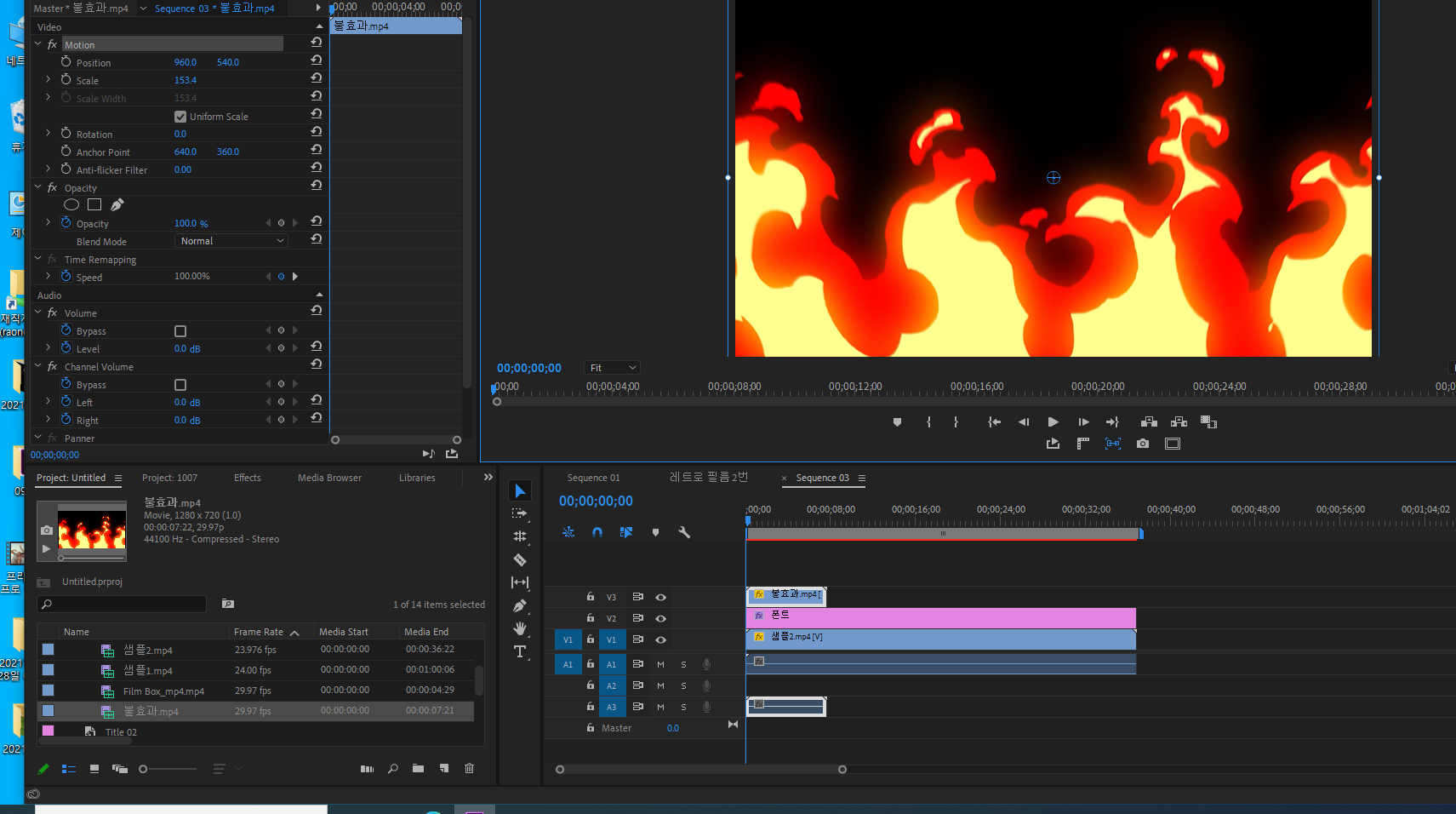Collapse the Opacity effect group
Screen dimensions: 1456x814
[x=37, y=187]
